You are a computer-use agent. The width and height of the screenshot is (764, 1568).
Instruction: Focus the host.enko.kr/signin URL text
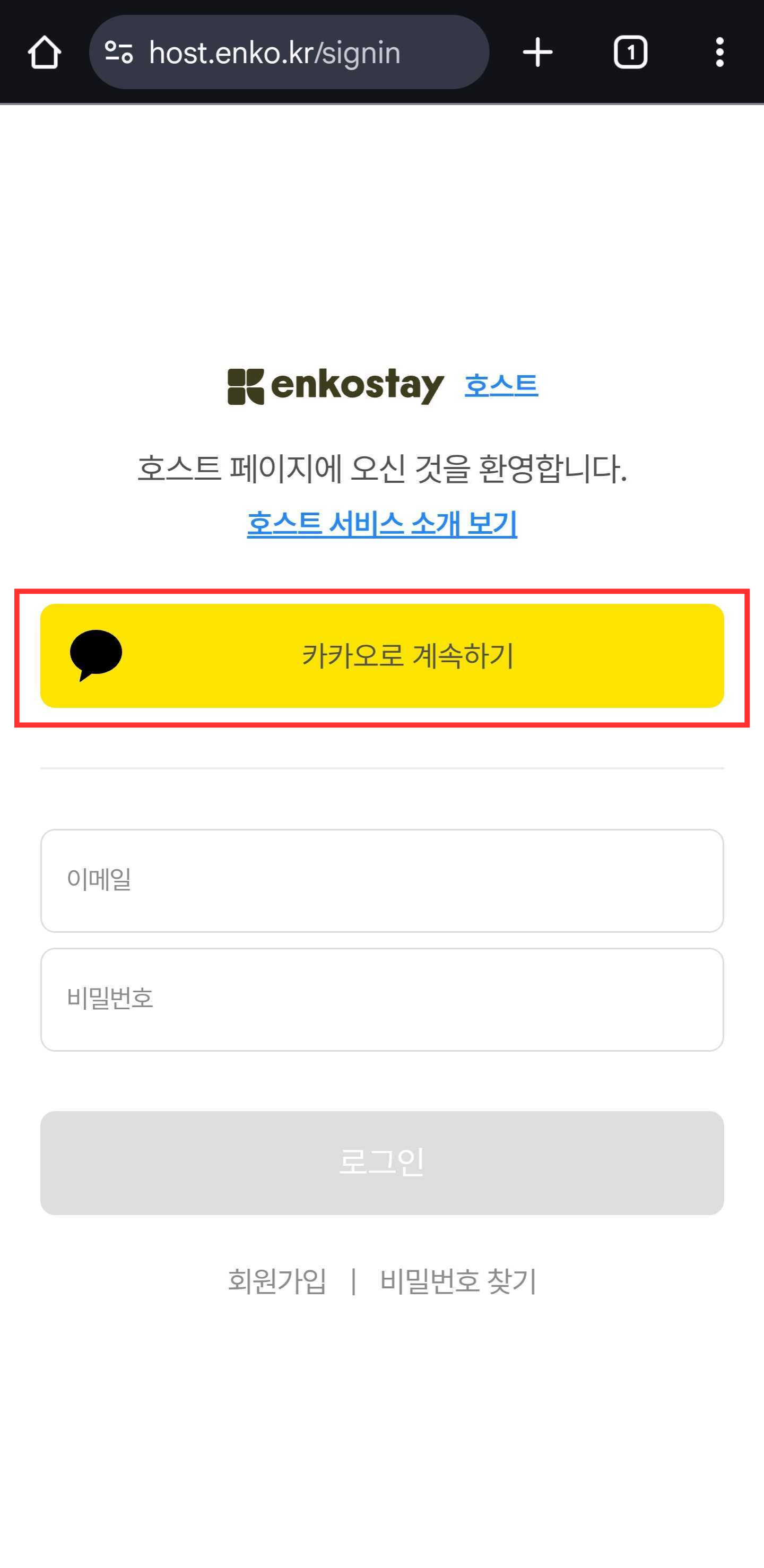(274, 53)
